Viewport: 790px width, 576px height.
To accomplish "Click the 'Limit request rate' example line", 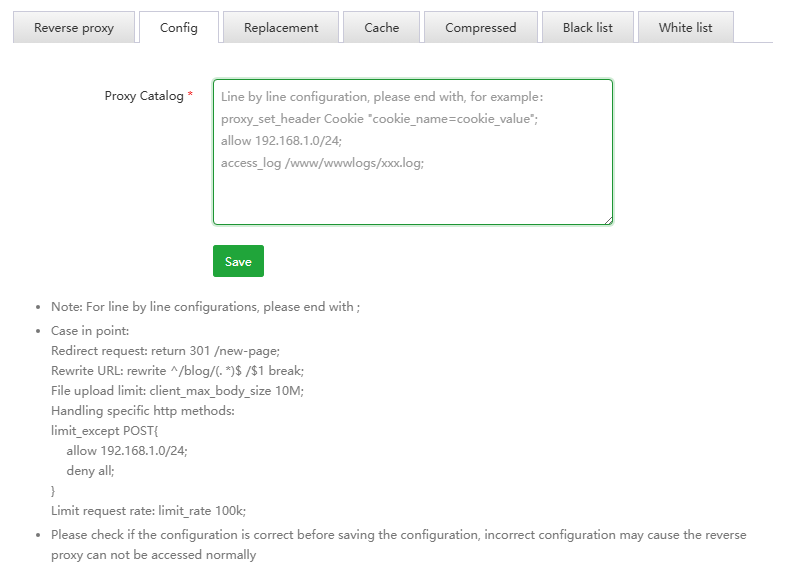I will (x=148, y=511).
